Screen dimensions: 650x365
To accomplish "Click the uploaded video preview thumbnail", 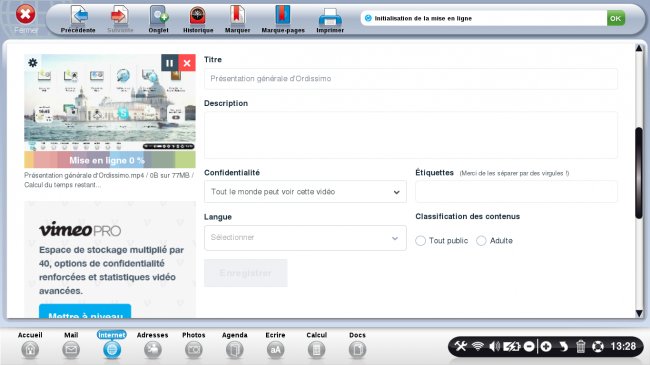I will (110, 102).
